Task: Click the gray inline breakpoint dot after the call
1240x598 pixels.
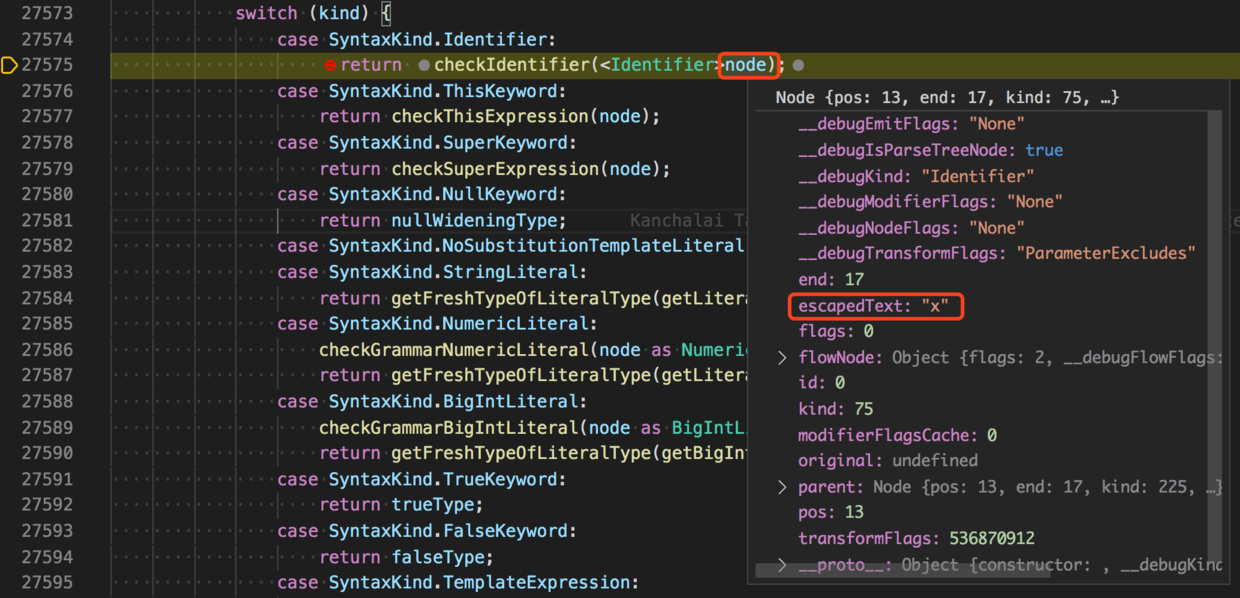Action: tap(797, 64)
